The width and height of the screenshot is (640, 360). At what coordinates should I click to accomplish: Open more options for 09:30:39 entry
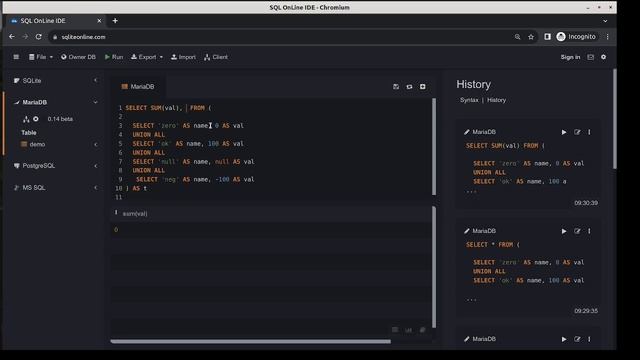click(589, 132)
